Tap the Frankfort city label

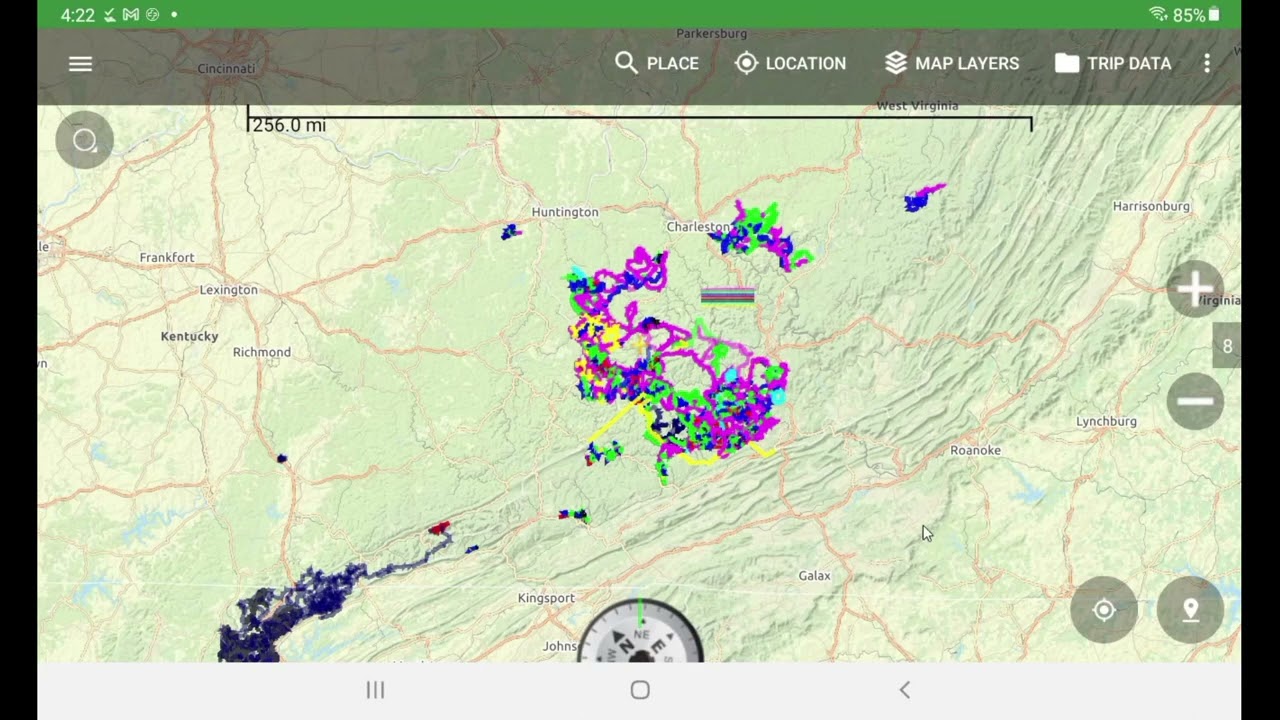[167, 257]
